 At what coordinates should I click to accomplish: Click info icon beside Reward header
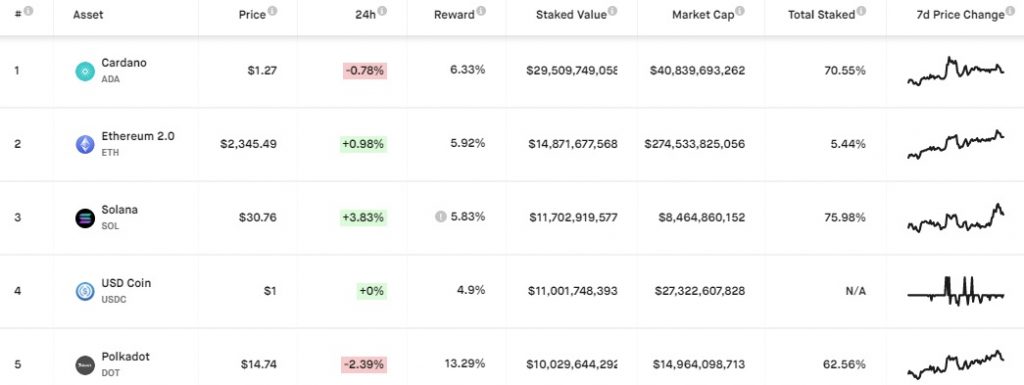coord(481,11)
